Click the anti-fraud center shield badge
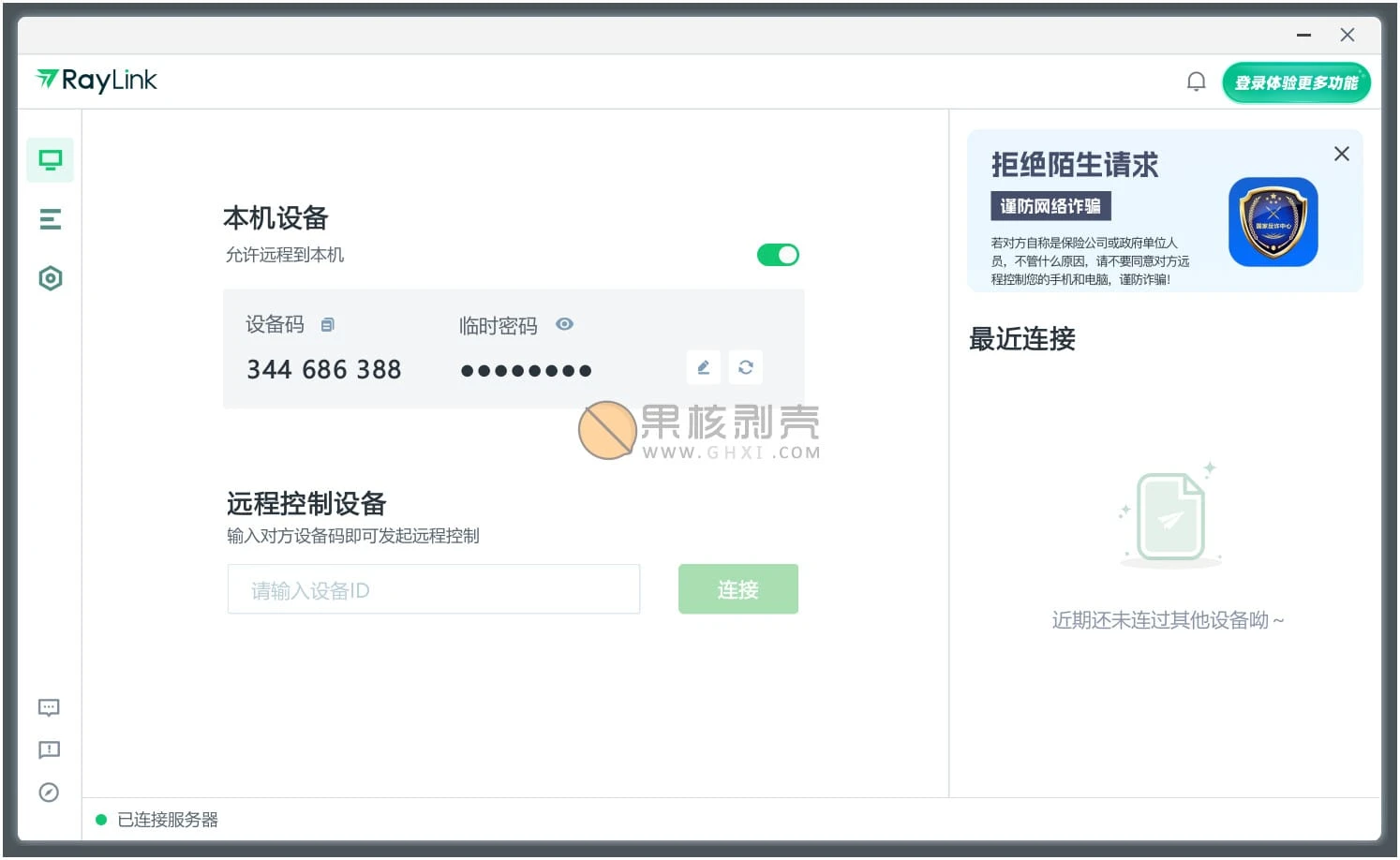The height and width of the screenshot is (860, 1400). pyautogui.click(x=1273, y=222)
